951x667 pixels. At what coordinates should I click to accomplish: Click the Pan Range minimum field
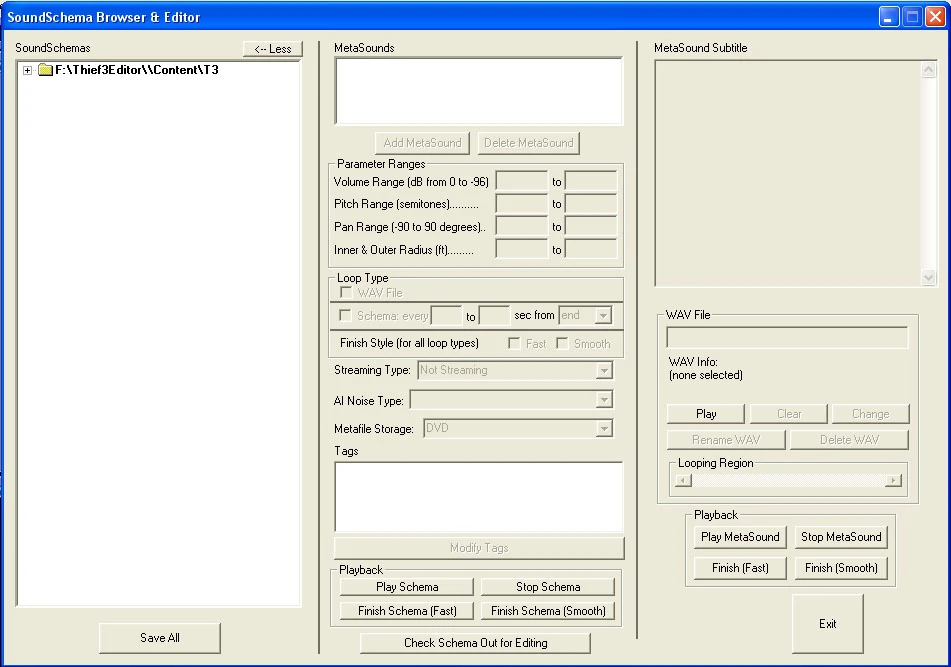(522, 226)
